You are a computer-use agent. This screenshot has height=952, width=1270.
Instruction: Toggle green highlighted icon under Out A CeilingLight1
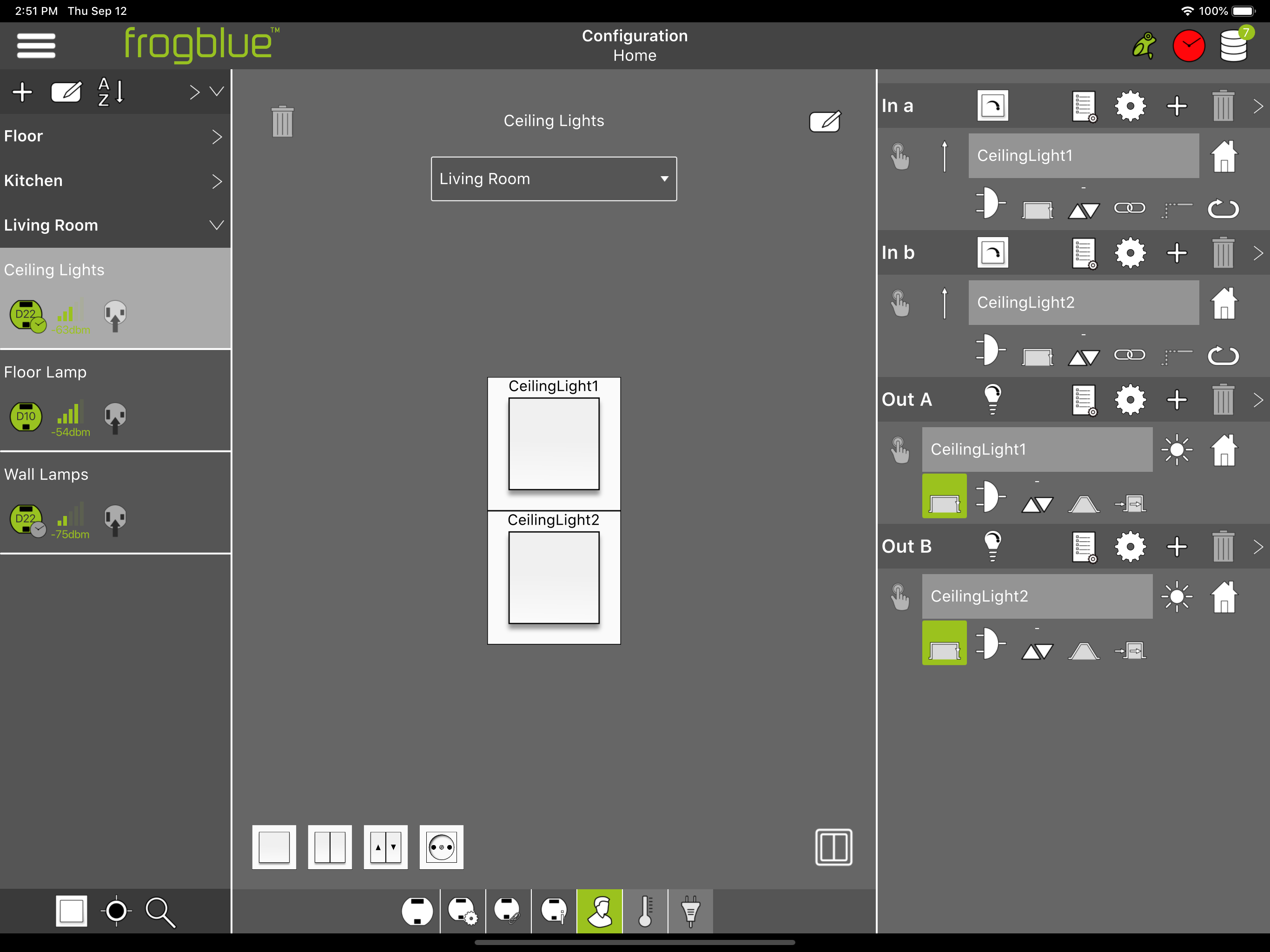click(x=944, y=496)
